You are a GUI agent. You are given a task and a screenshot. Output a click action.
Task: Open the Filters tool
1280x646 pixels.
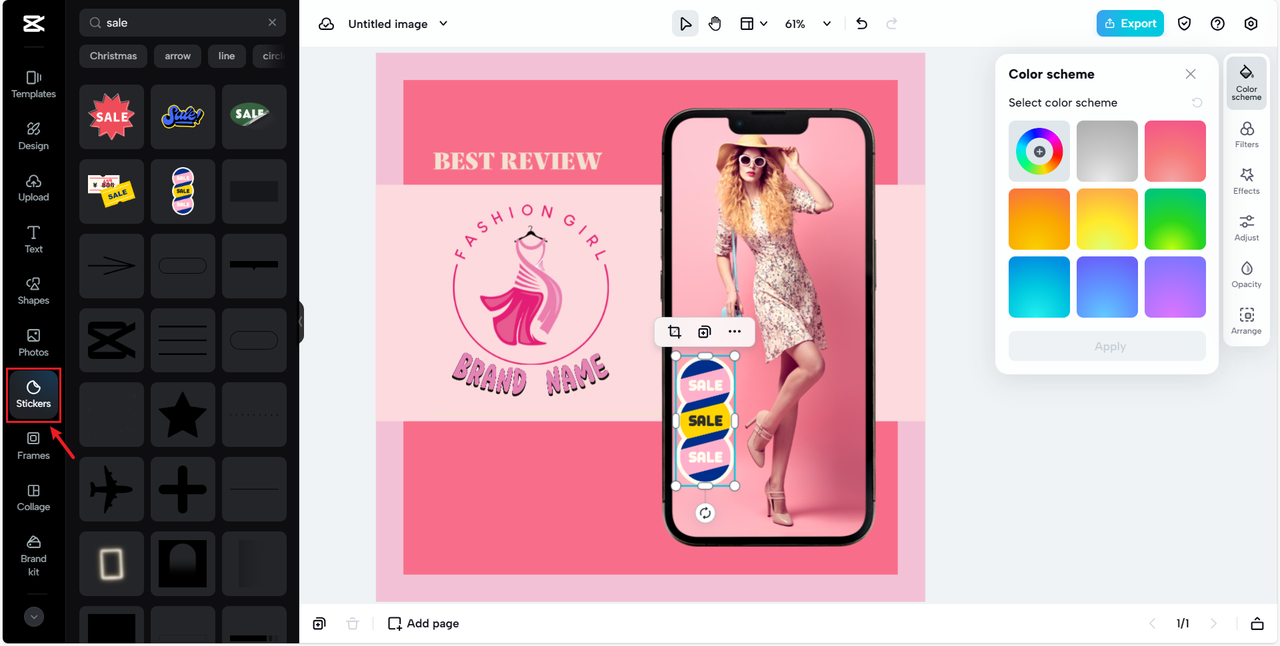pos(1246,135)
